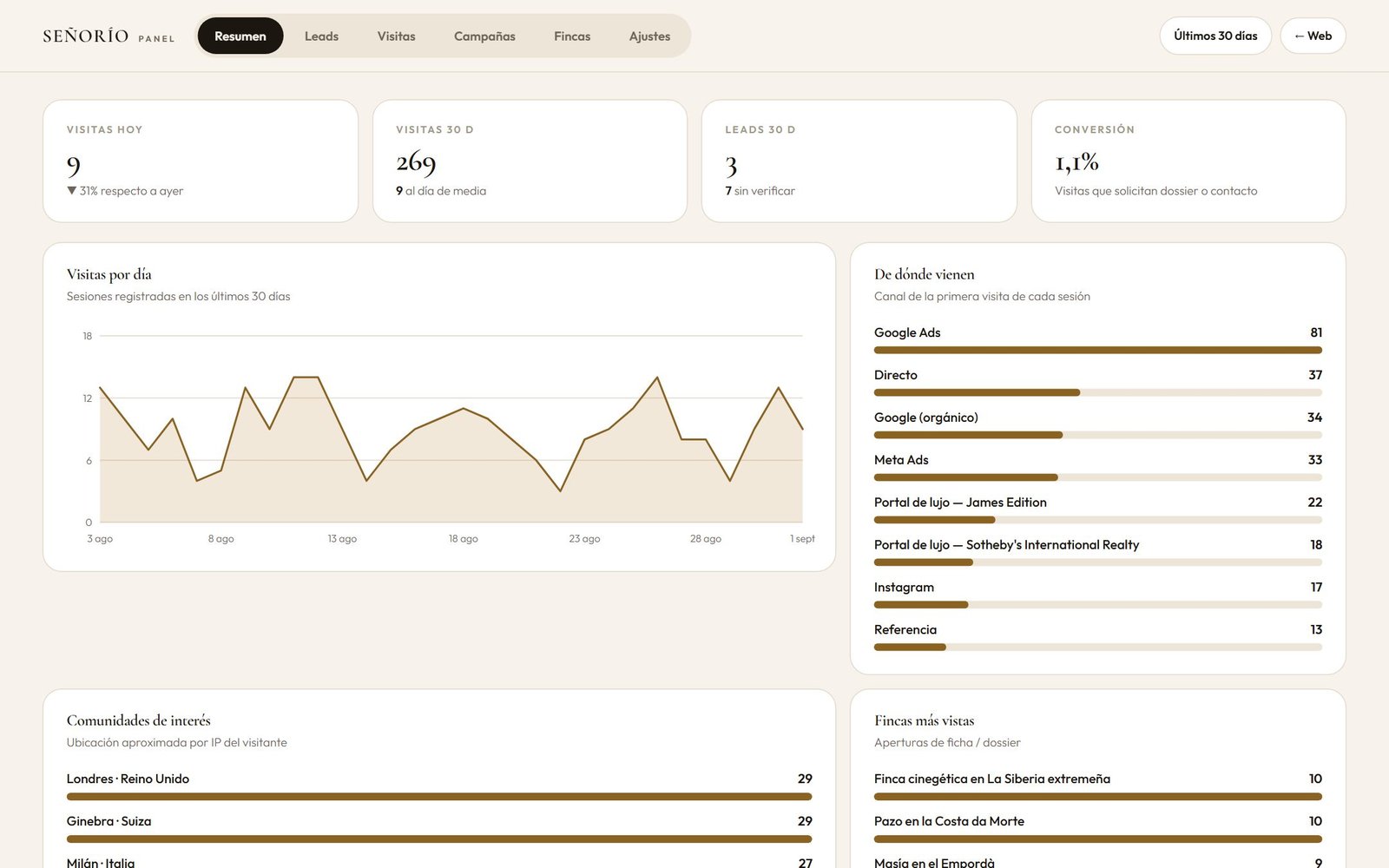The image size is (1389, 868).
Task: Click the Instagram source label
Action: (904, 588)
